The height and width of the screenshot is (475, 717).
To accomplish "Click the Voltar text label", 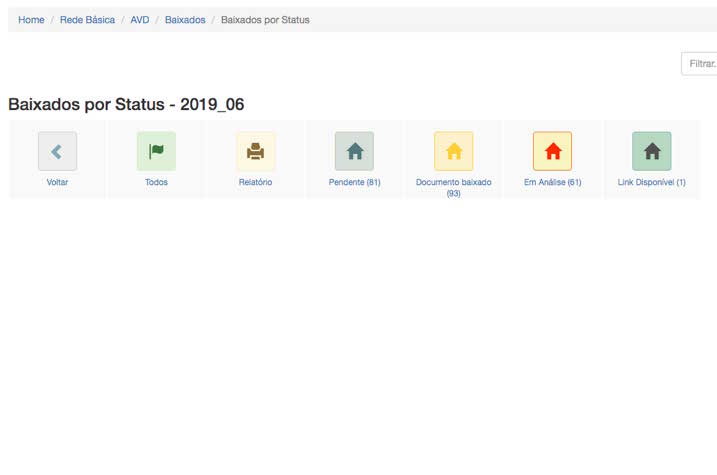I will click(x=57, y=183).
